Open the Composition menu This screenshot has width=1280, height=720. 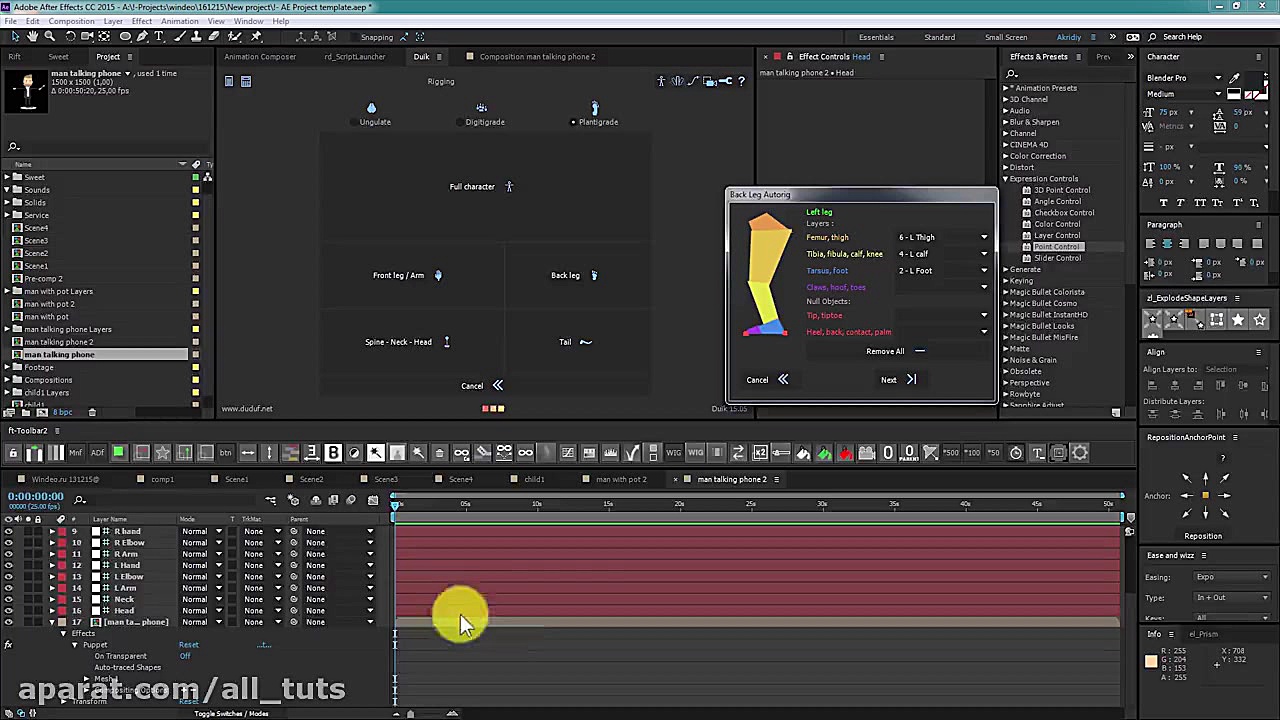71,21
